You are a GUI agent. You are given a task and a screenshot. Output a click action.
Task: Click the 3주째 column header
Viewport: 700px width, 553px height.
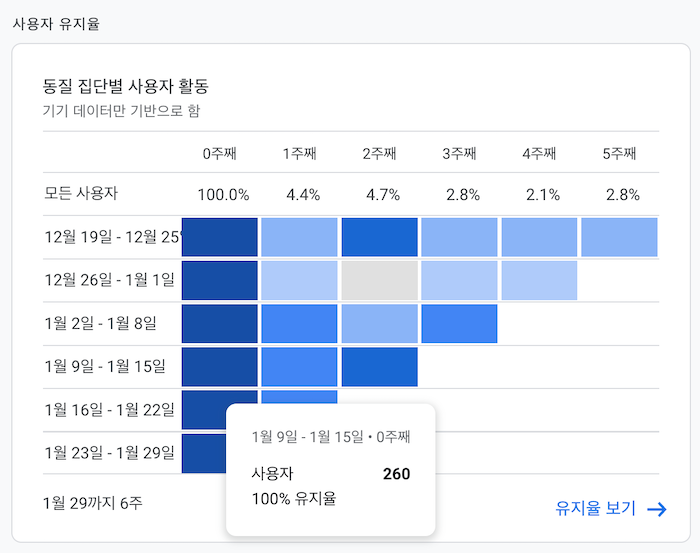tap(459, 154)
